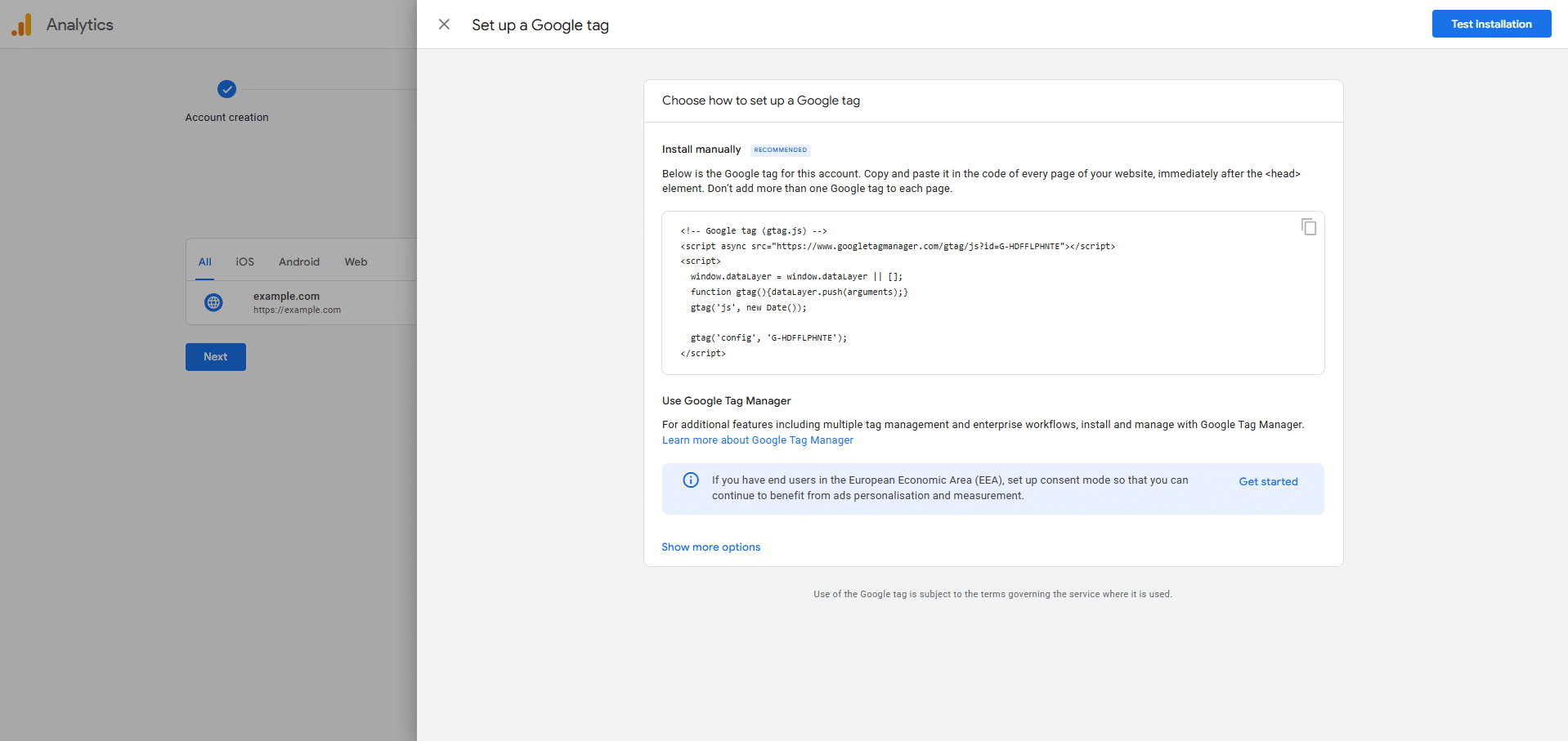Click the copy icon for the Google tag snippet
The height and width of the screenshot is (741, 1568).
coord(1308,226)
